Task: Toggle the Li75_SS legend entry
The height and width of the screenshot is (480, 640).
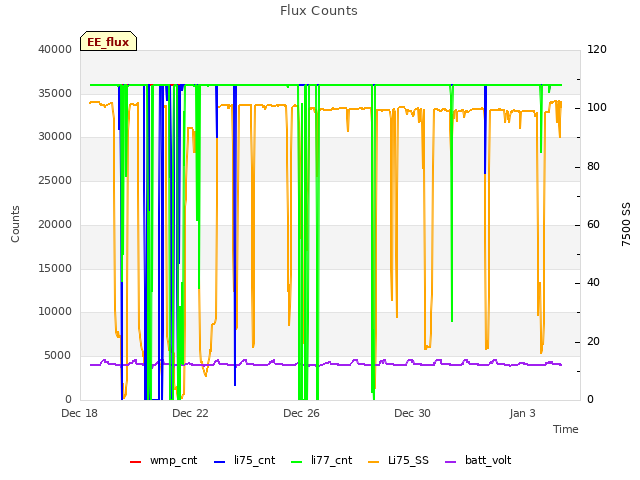Action: point(398,460)
